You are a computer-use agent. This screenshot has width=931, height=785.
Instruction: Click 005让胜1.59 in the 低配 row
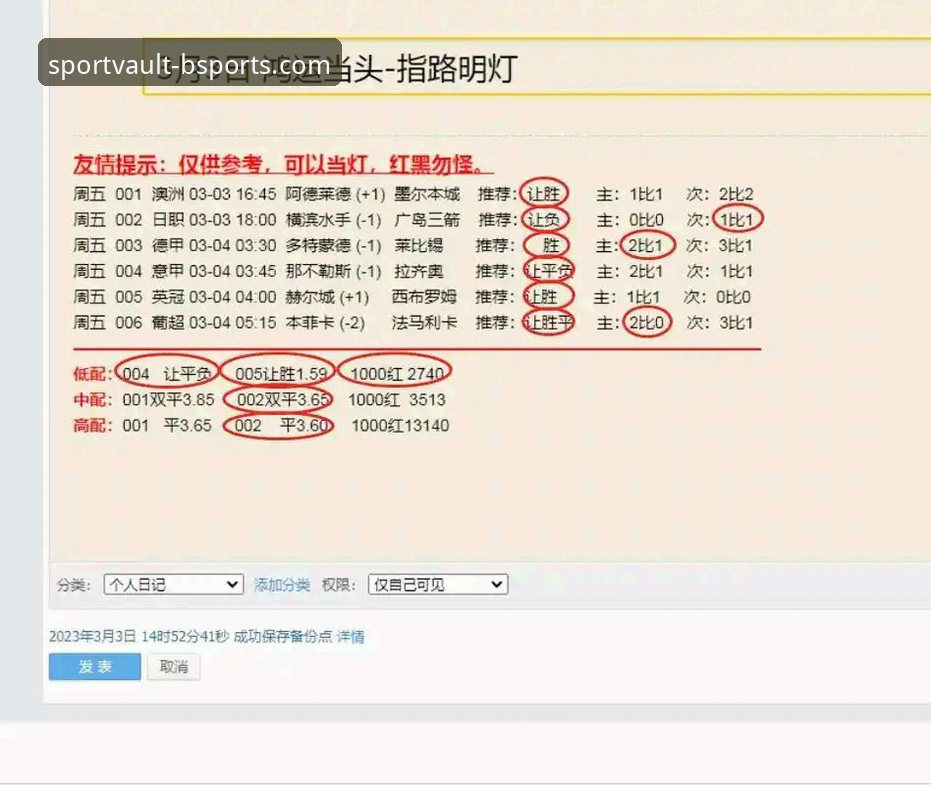(281, 373)
